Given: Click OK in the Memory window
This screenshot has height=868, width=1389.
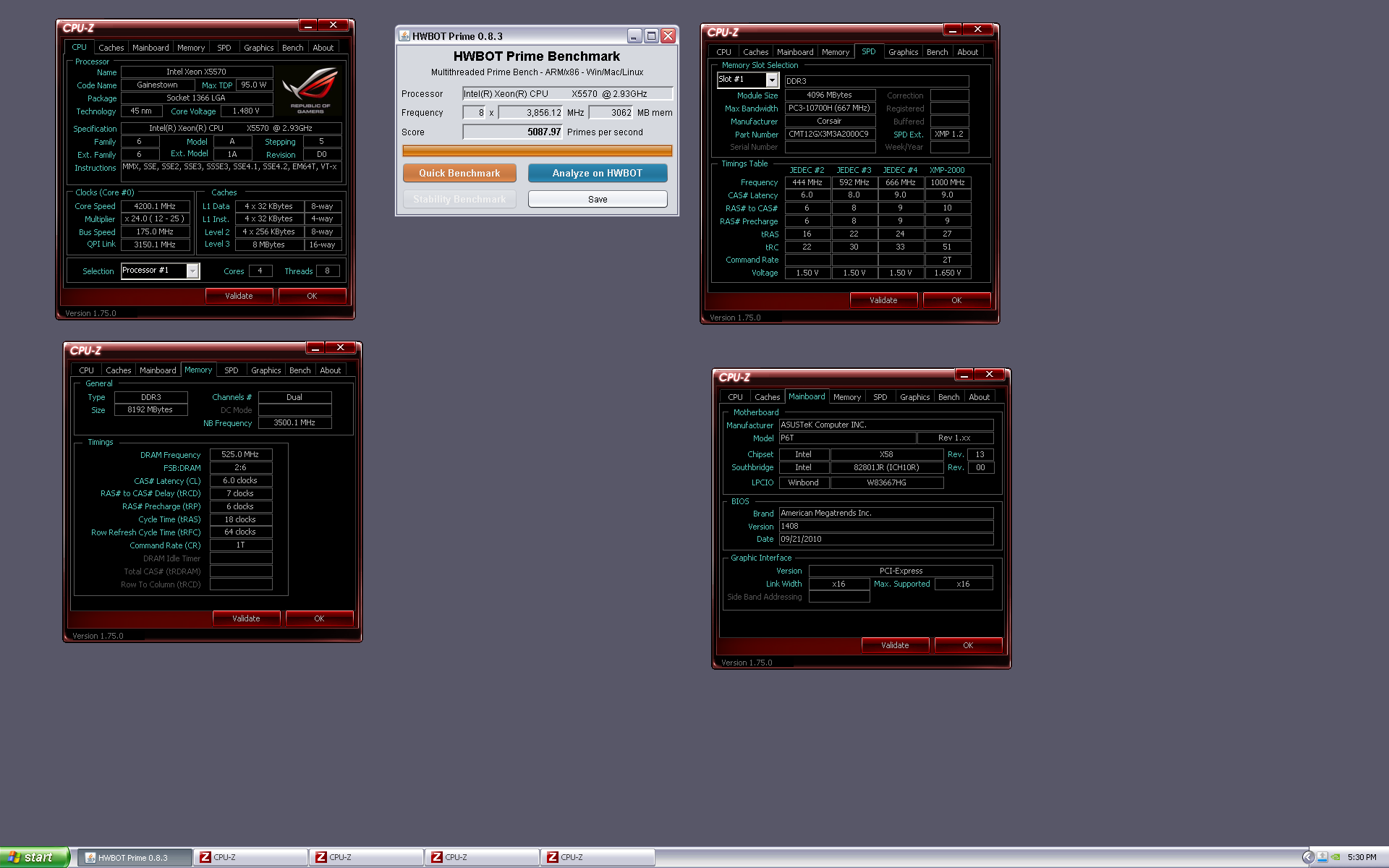Looking at the screenshot, I should coord(319,618).
